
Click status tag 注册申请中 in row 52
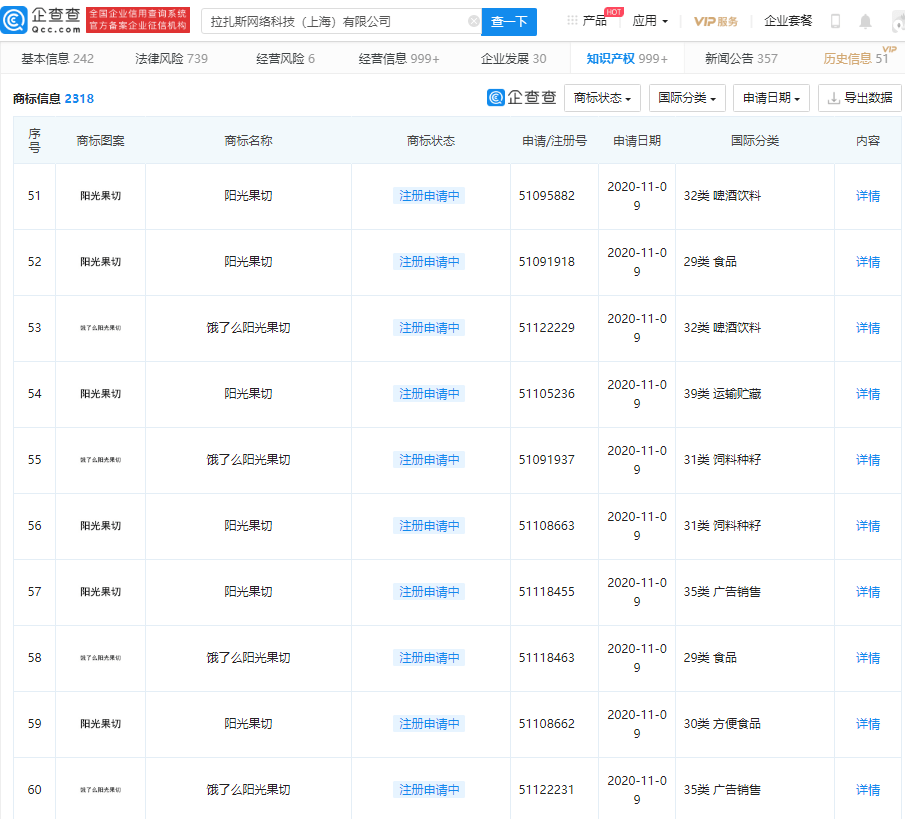(429, 262)
